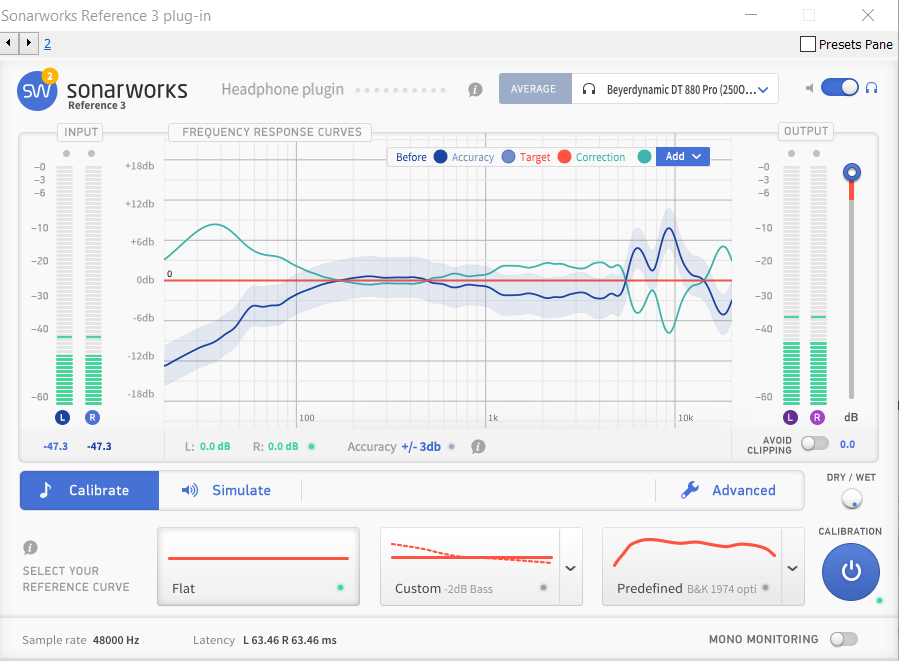Click the output R channel icon
This screenshot has width=899, height=661.
[x=817, y=417]
